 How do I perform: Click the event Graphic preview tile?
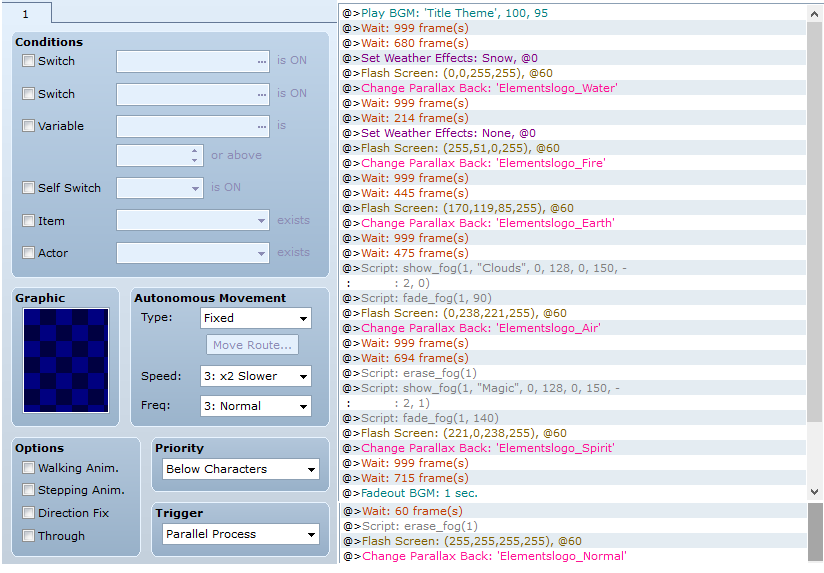[x=66, y=359]
